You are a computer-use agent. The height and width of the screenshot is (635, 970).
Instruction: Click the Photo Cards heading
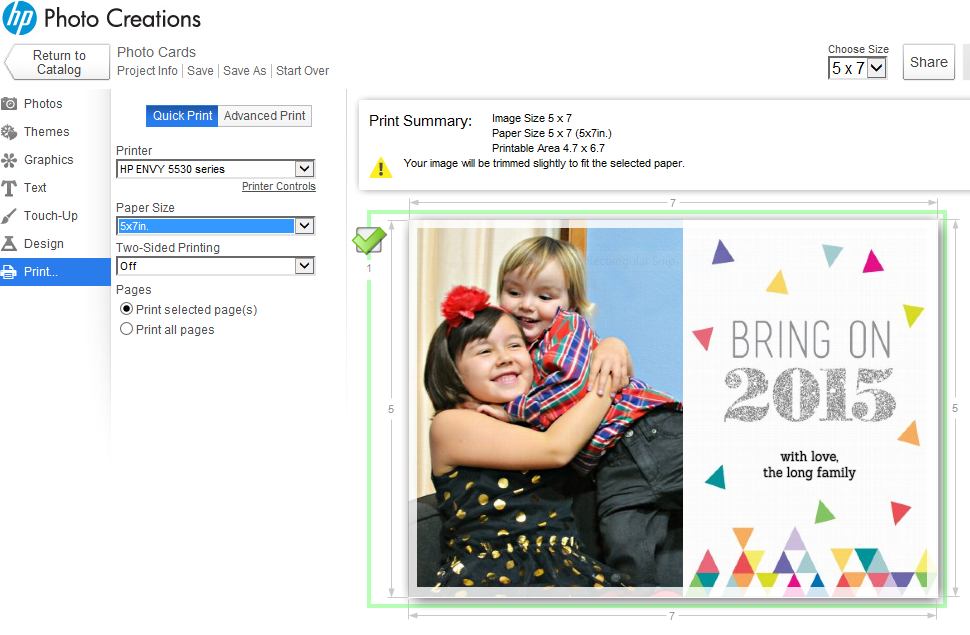click(157, 52)
